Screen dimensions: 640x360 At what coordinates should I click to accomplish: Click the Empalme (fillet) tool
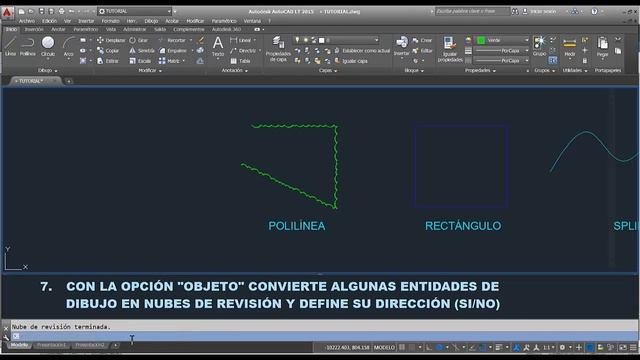[173, 51]
